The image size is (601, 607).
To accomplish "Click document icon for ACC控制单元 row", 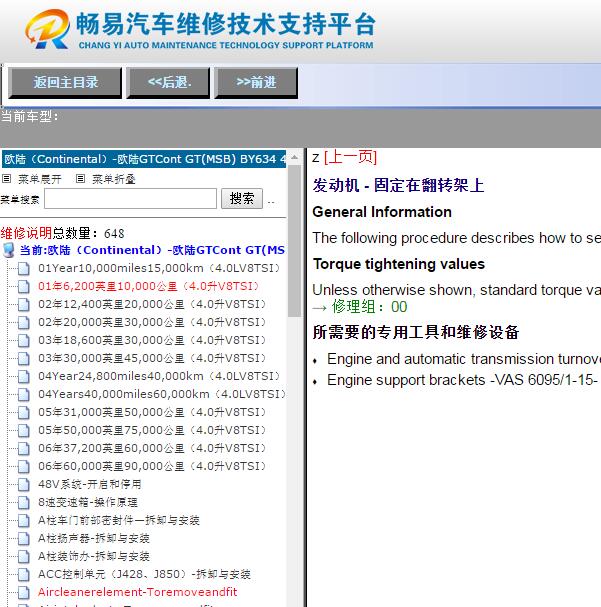I will 24,574.
